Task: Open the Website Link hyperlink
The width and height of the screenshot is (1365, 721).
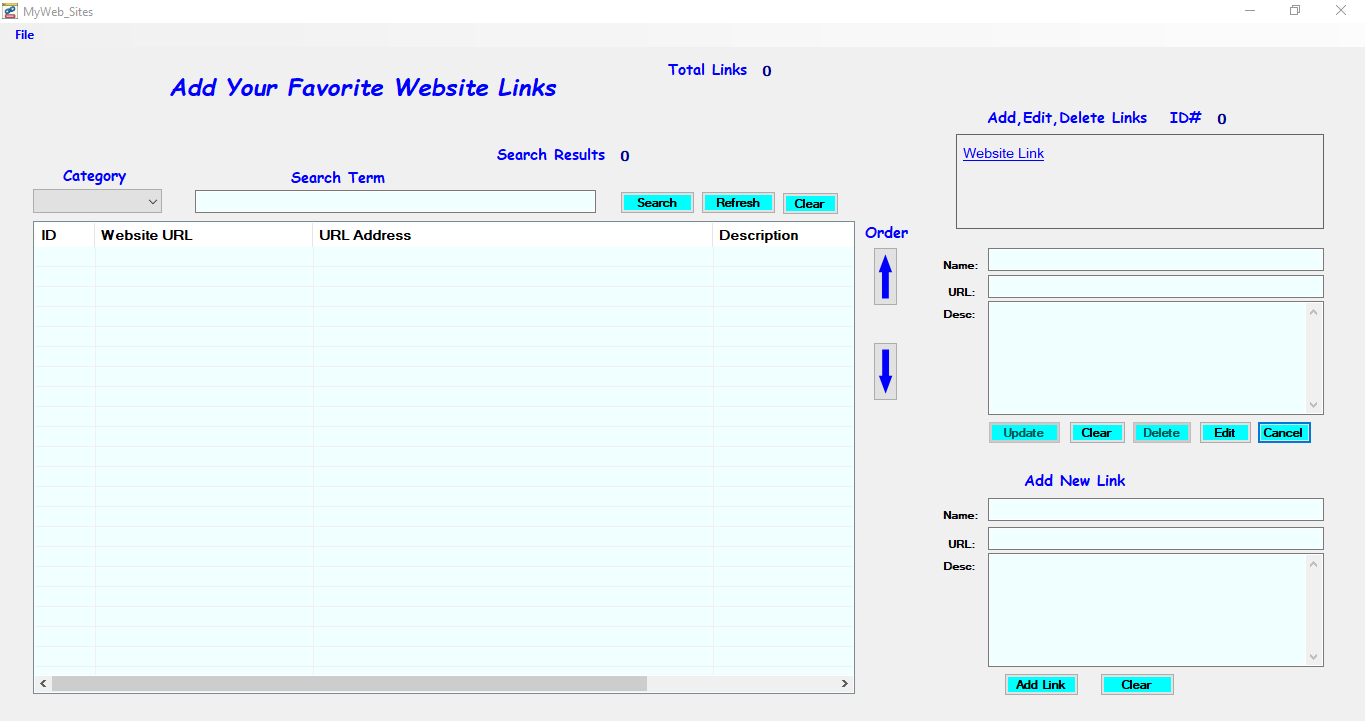Action: click(x=1002, y=153)
